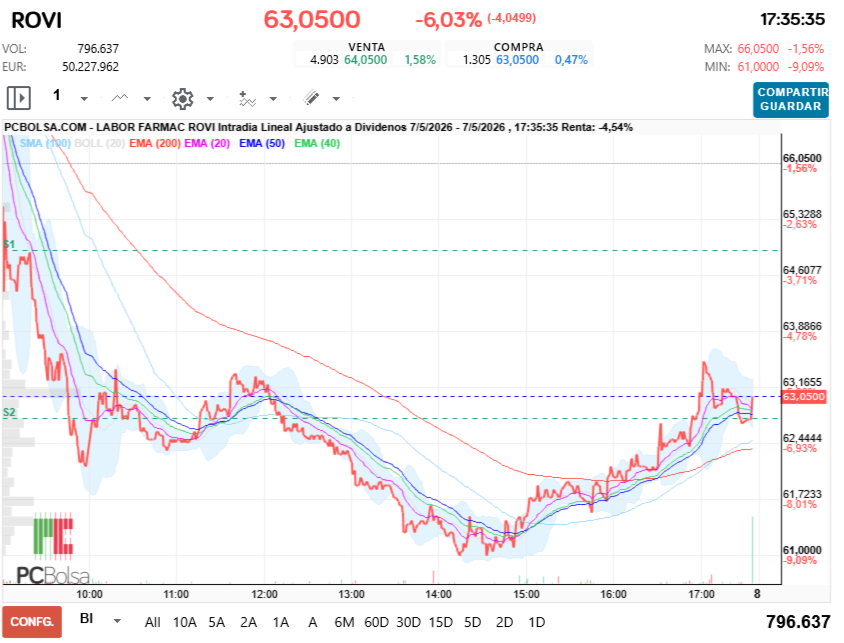Open the BI dropdown arrow
This screenshot has width=844, height=643.
117,621
